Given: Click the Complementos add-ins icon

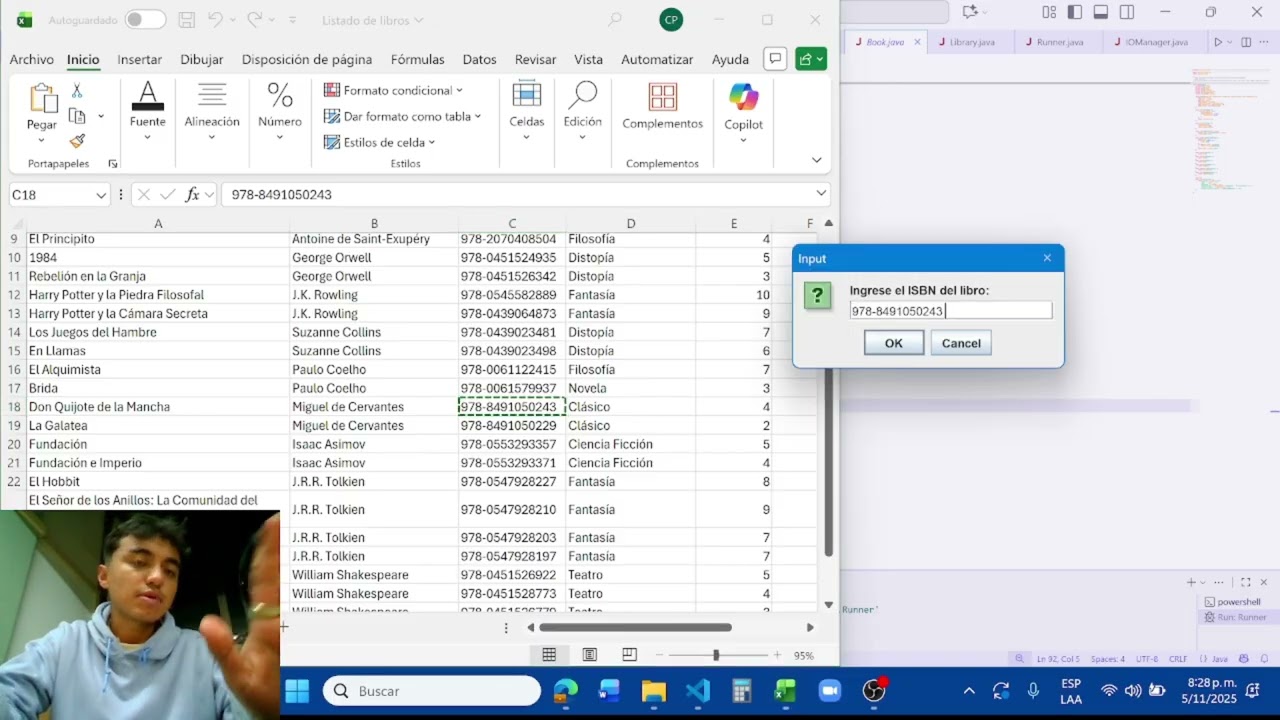Looking at the screenshot, I should coord(662,97).
